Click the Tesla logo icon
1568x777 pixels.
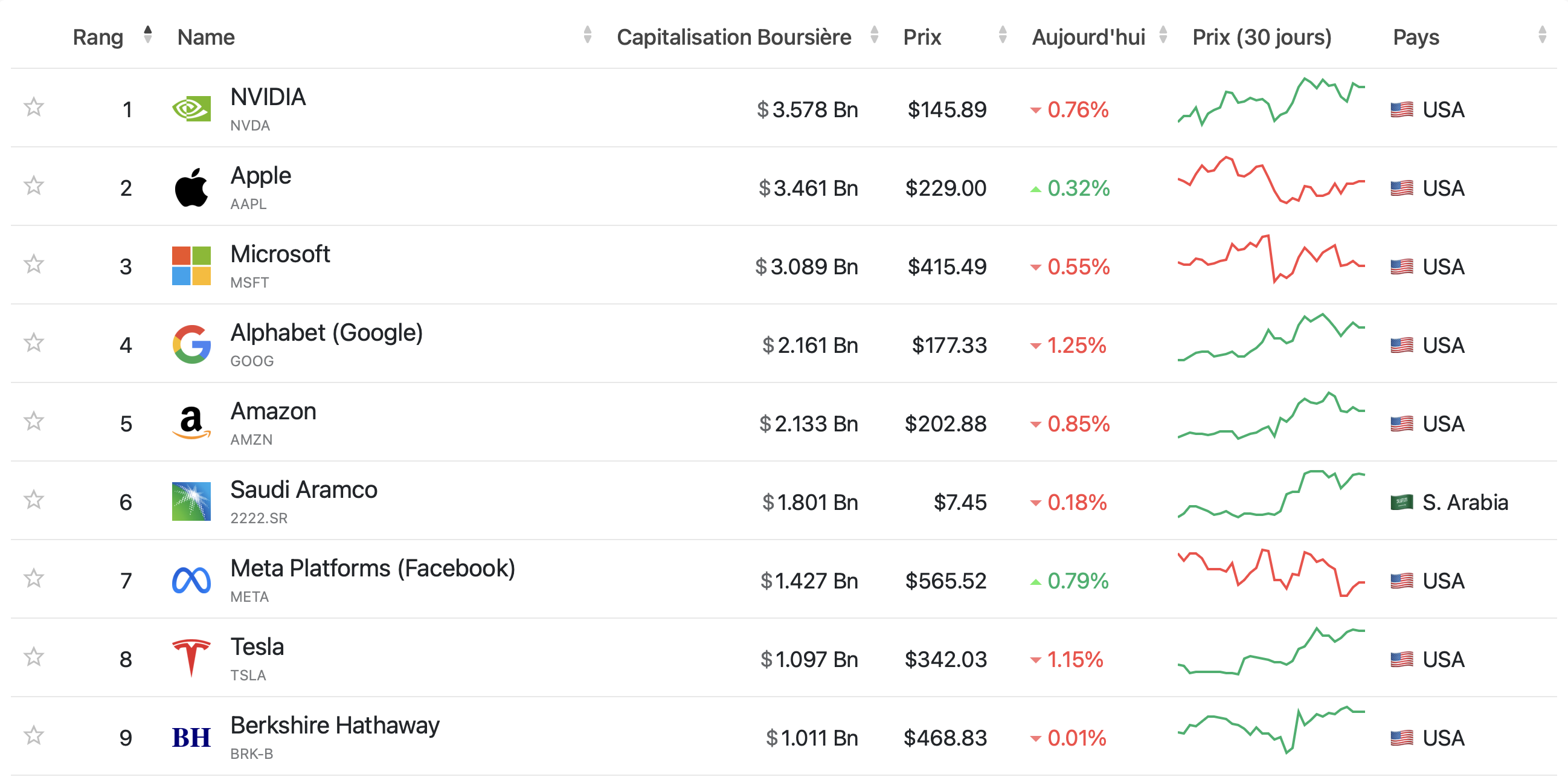(191, 659)
